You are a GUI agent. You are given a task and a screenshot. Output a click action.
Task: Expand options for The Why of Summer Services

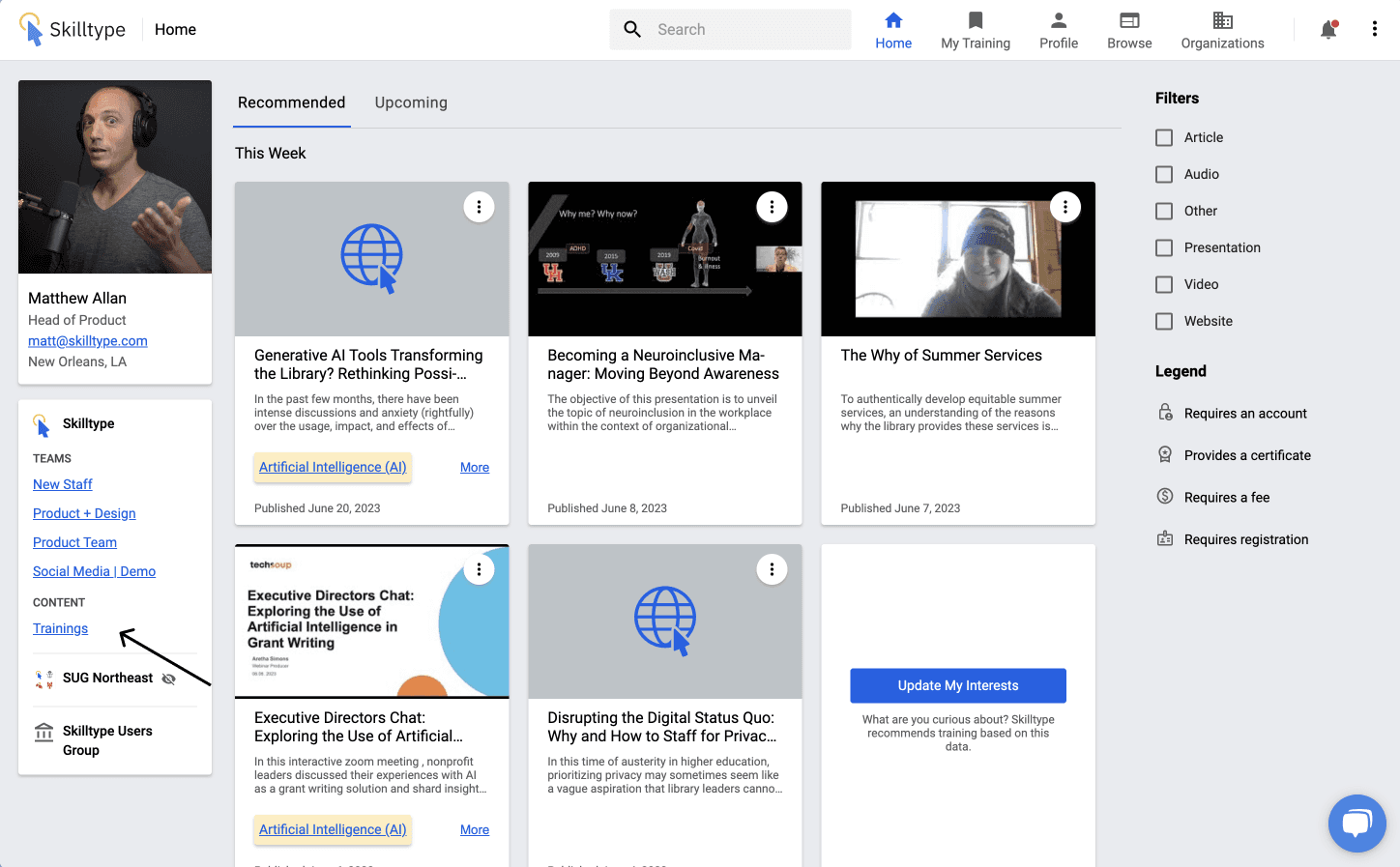click(x=1065, y=207)
